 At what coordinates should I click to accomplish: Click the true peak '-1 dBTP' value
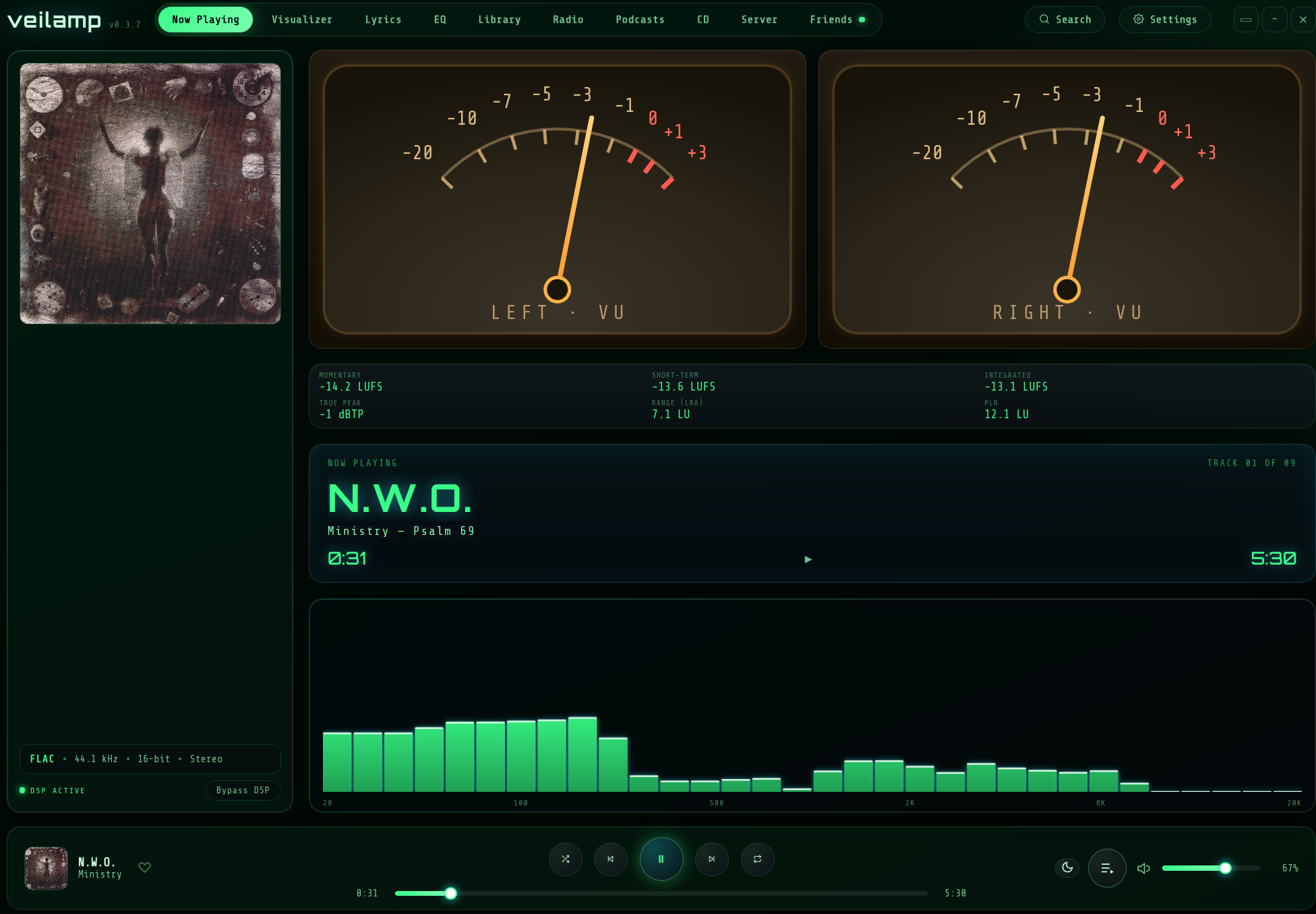click(341, 414)
